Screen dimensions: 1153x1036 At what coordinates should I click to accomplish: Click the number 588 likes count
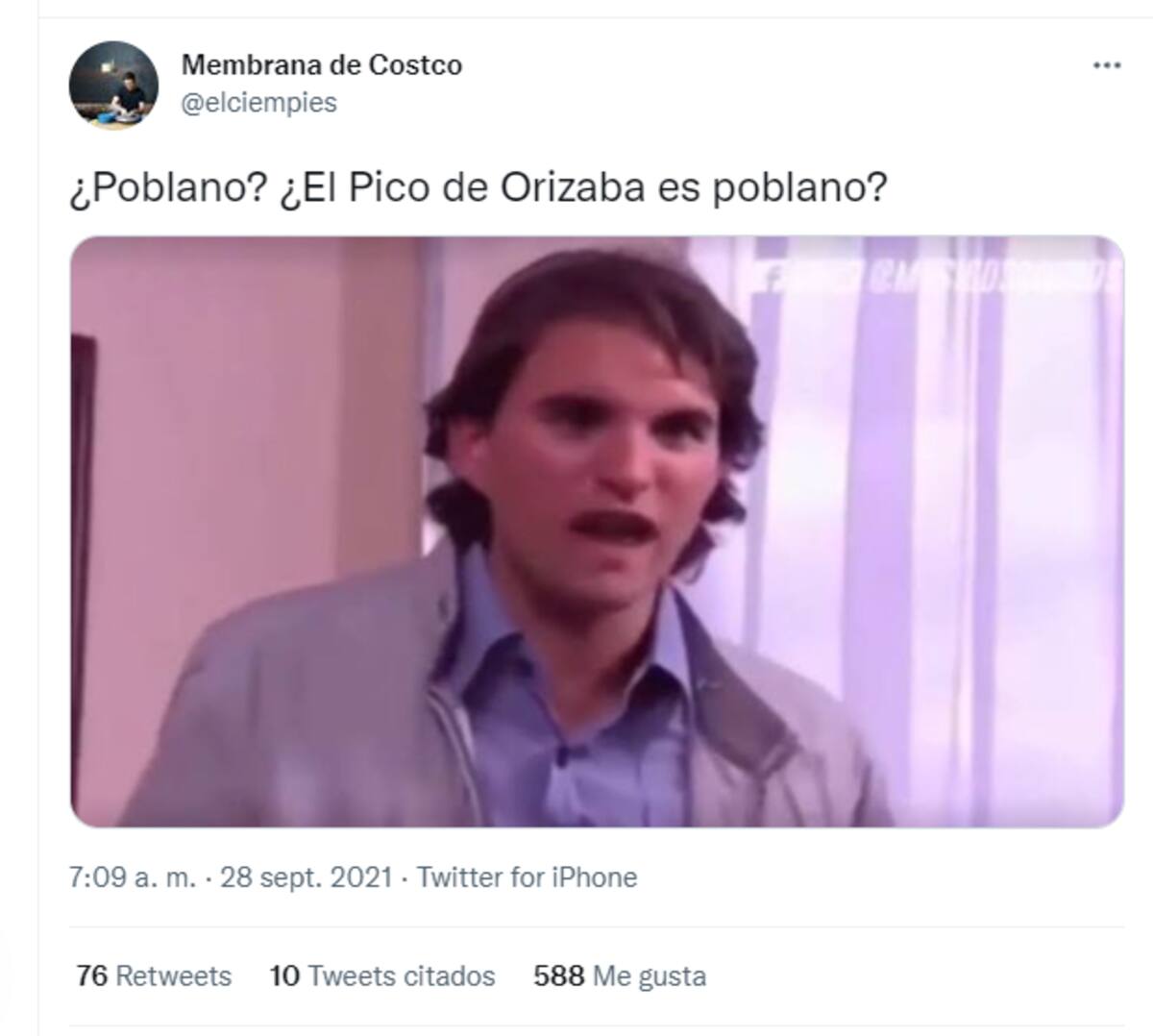tap(558, 976)
